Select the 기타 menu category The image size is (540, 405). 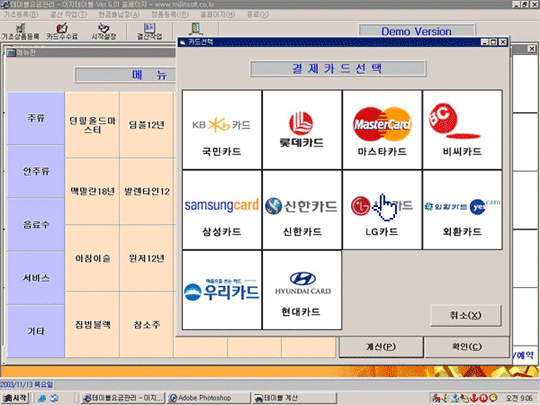click(36, 331)
